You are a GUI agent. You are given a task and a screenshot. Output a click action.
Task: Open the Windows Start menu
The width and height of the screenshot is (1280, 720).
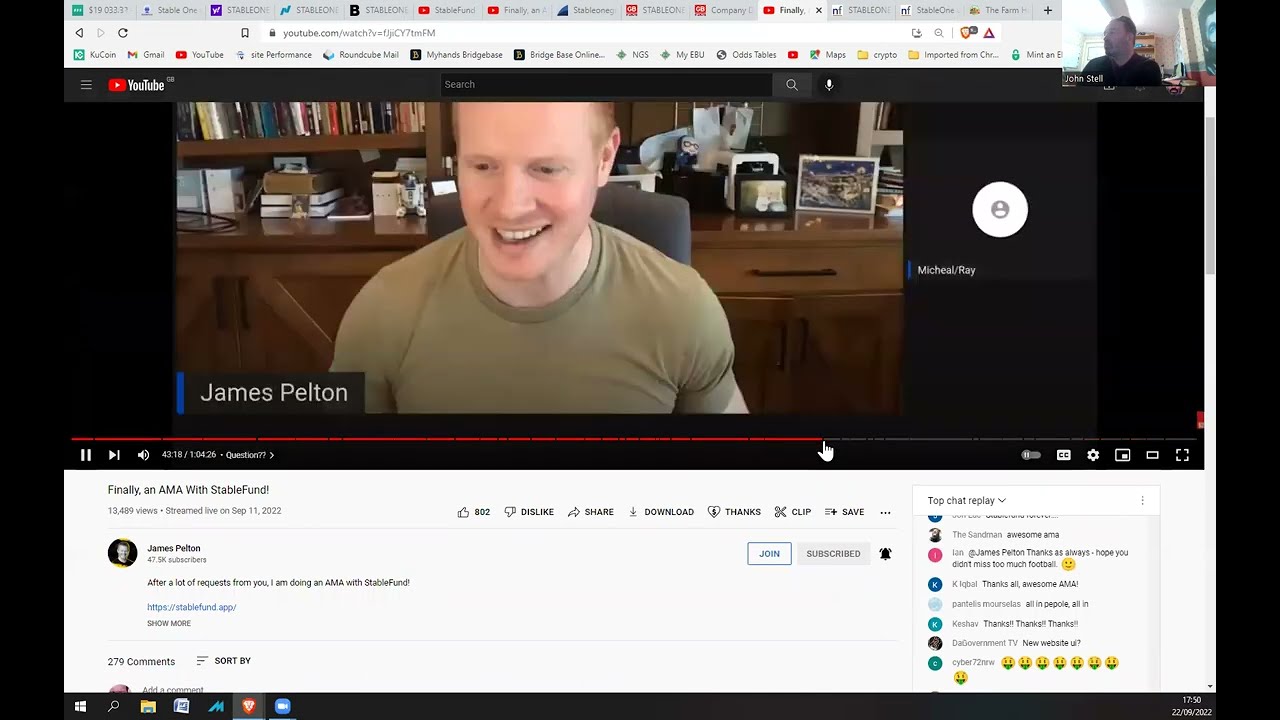(x=80, y=706)
